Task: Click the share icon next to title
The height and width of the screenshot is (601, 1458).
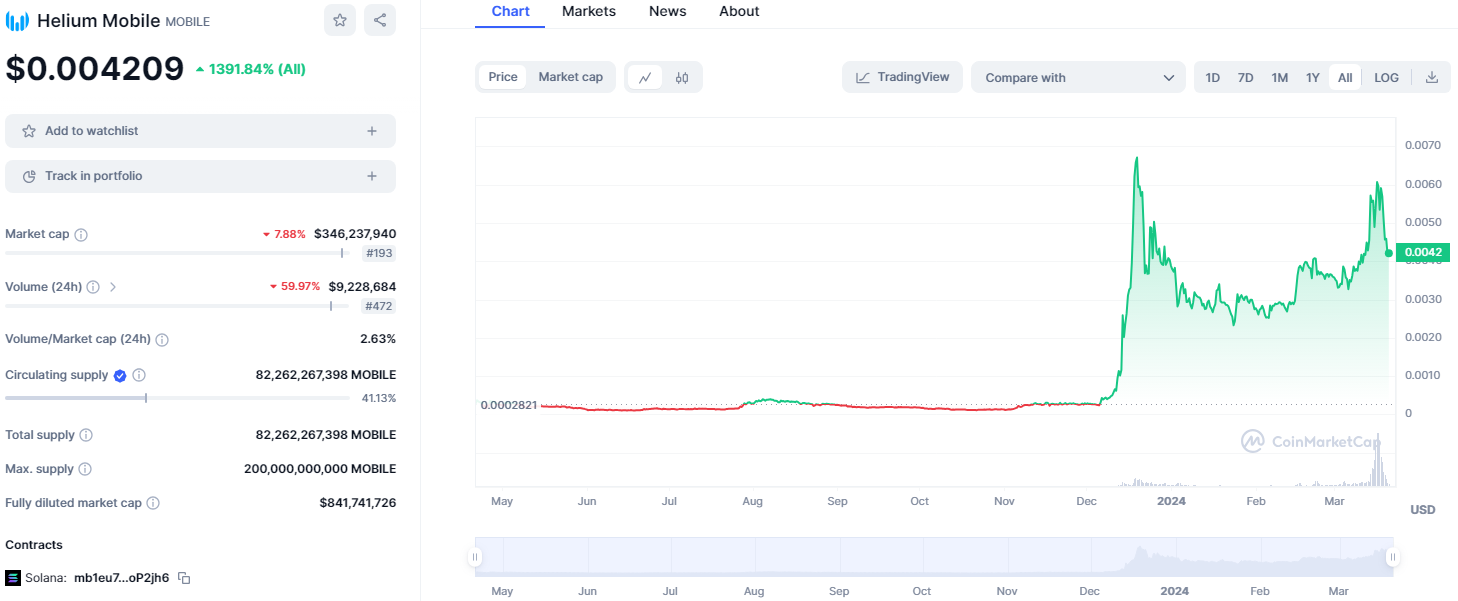Action: 380,20
